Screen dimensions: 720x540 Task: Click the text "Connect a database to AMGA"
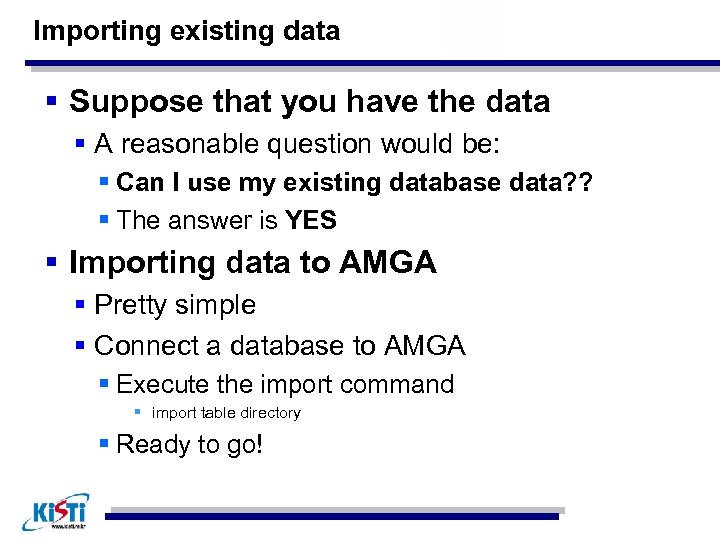pyautogui.click(x=280, y=346)
